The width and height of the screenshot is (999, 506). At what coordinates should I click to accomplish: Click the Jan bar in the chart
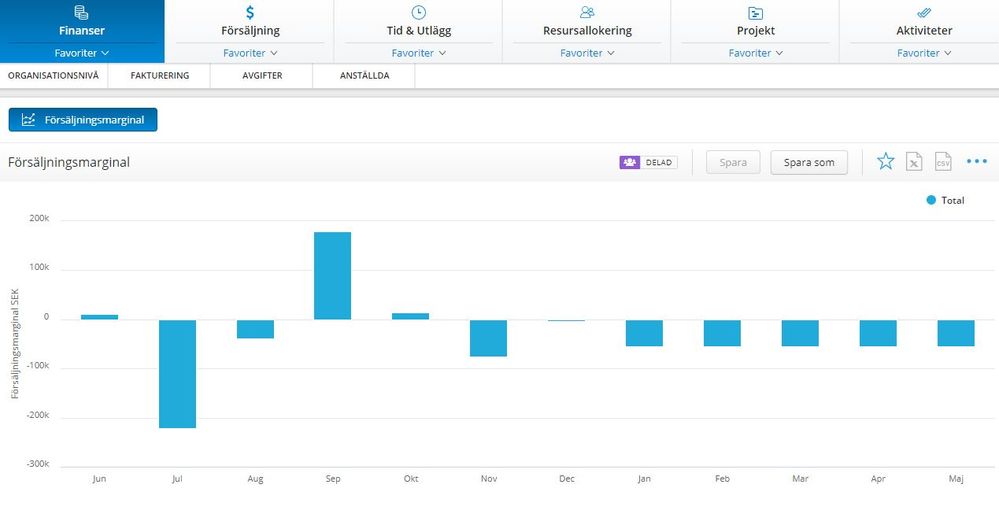point(644,333)
